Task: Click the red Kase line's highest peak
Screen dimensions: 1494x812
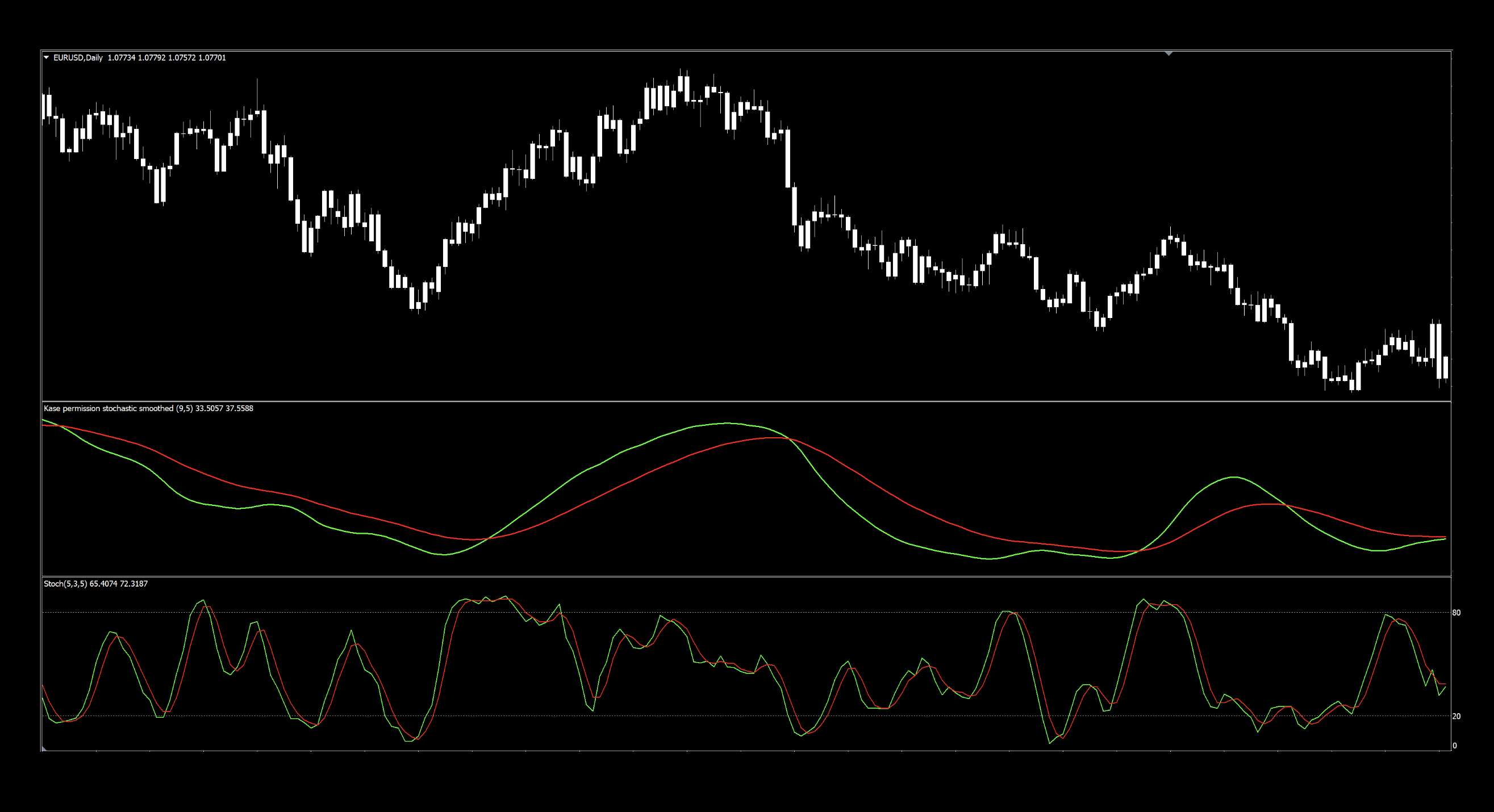Action: coord(774,438)
